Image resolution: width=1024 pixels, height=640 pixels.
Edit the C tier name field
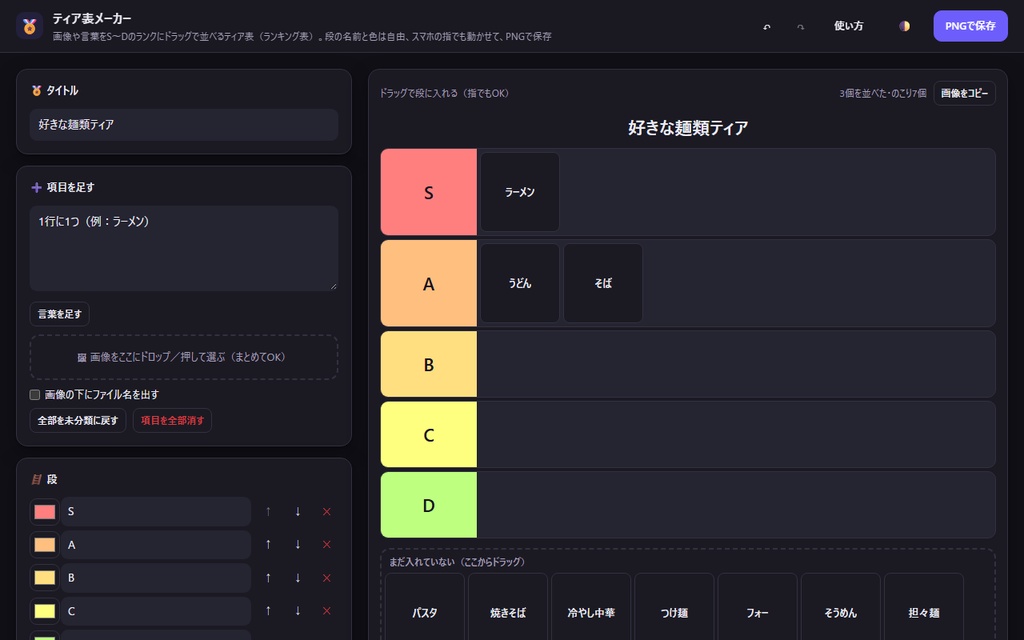pos(156,611)
